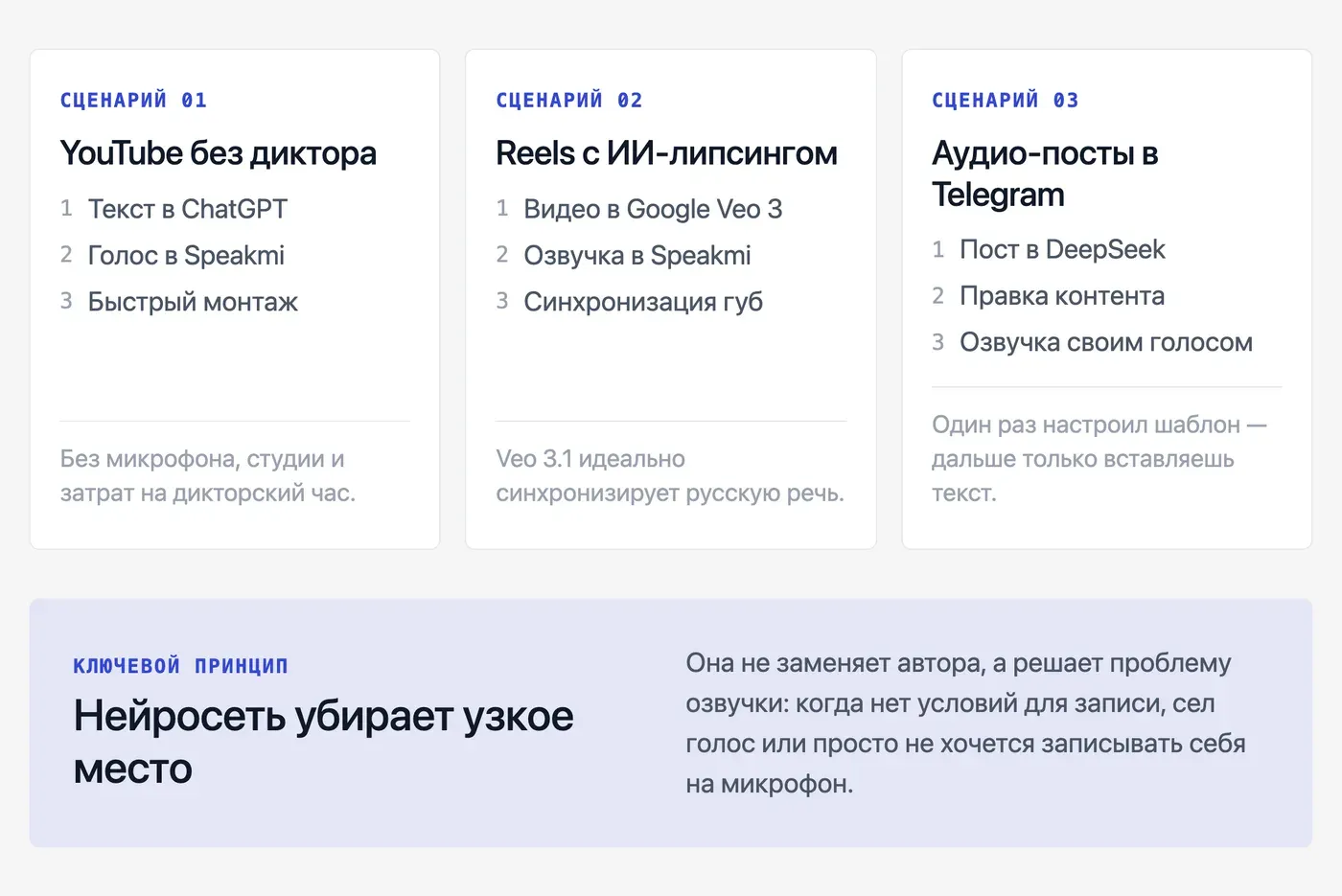The width and height of the screenshot is (1342, 896).
Task: Click the note 'Veo 3.1 идеально синхронизирует'
Action: click(670, 476)
